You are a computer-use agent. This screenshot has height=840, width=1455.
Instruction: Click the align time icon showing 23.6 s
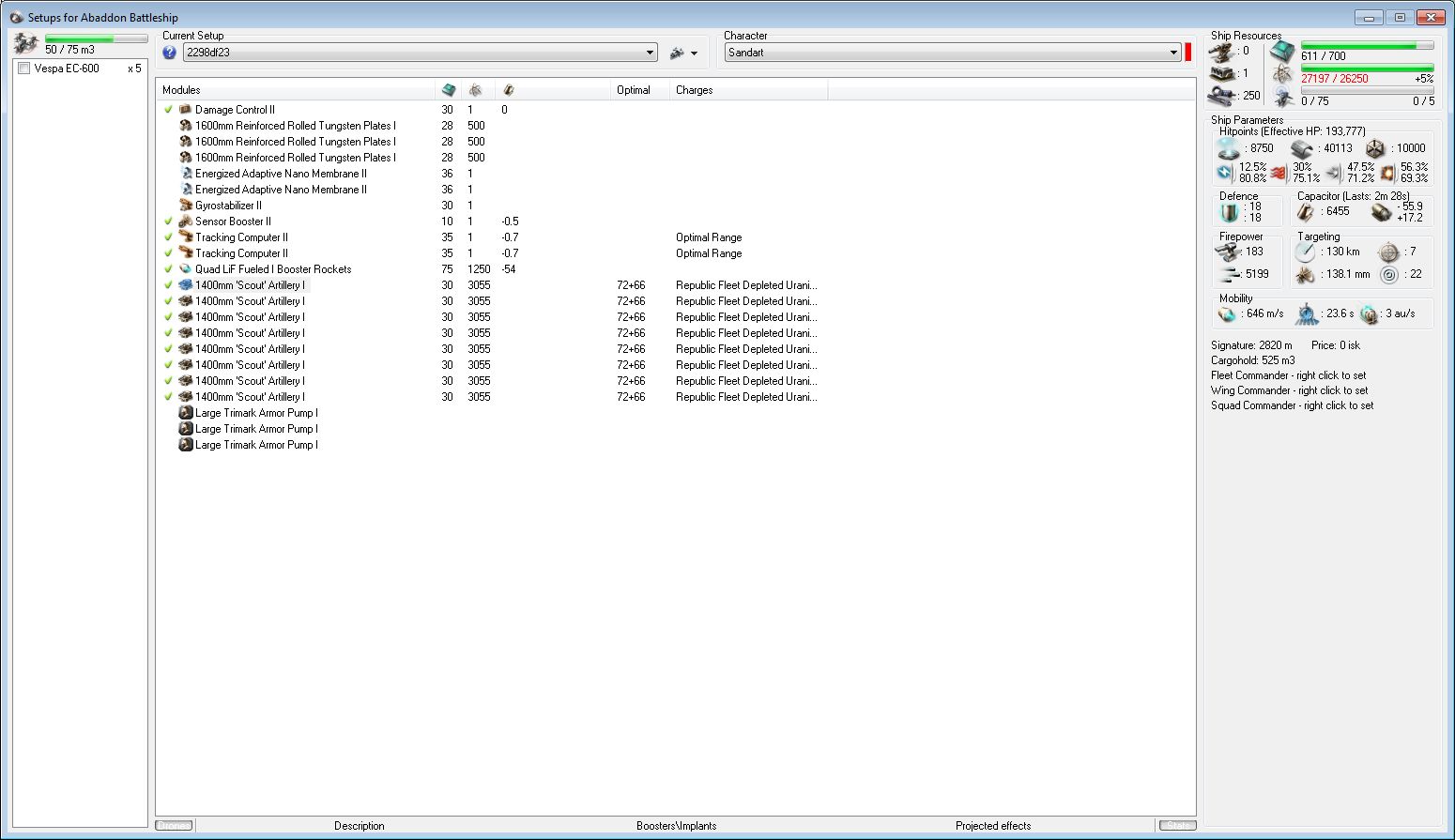pyautogui.click(x=1307, y=314)
